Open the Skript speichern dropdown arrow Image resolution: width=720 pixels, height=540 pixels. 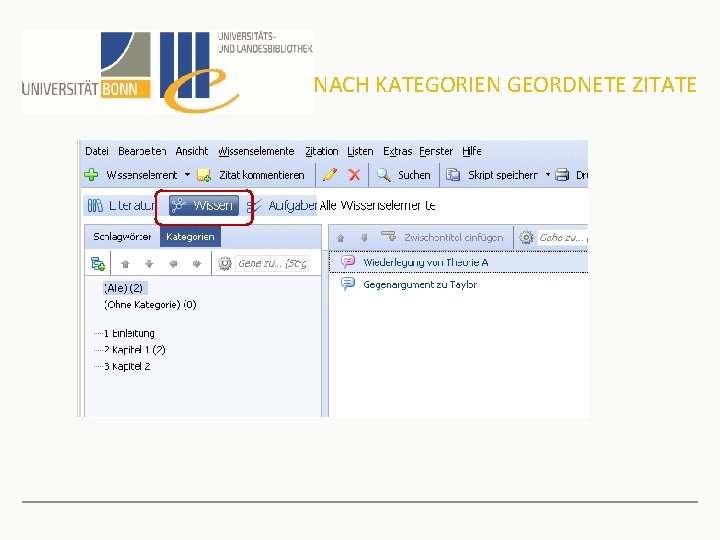pos(548,175)
